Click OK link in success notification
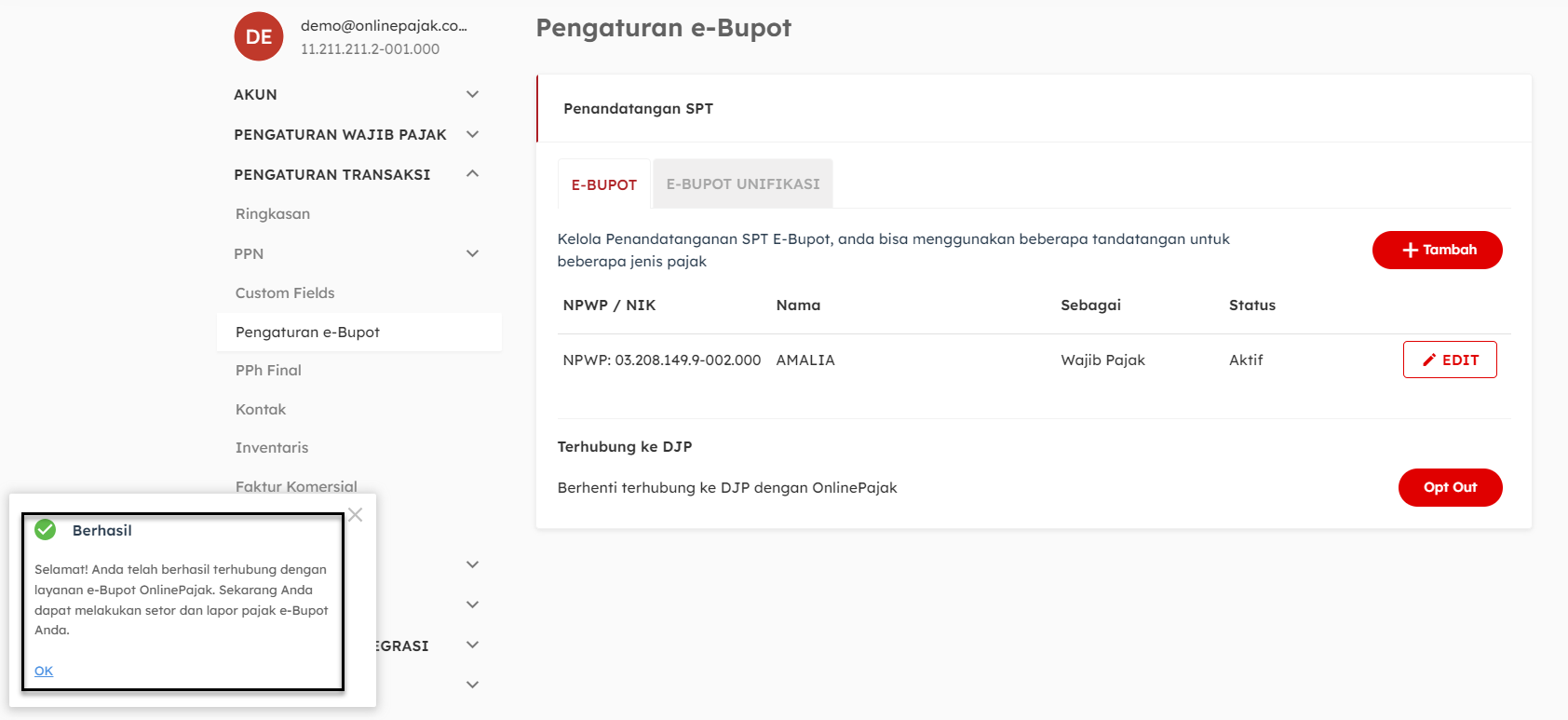Viewport: 1568px width, 720px height. click(44, 671)
